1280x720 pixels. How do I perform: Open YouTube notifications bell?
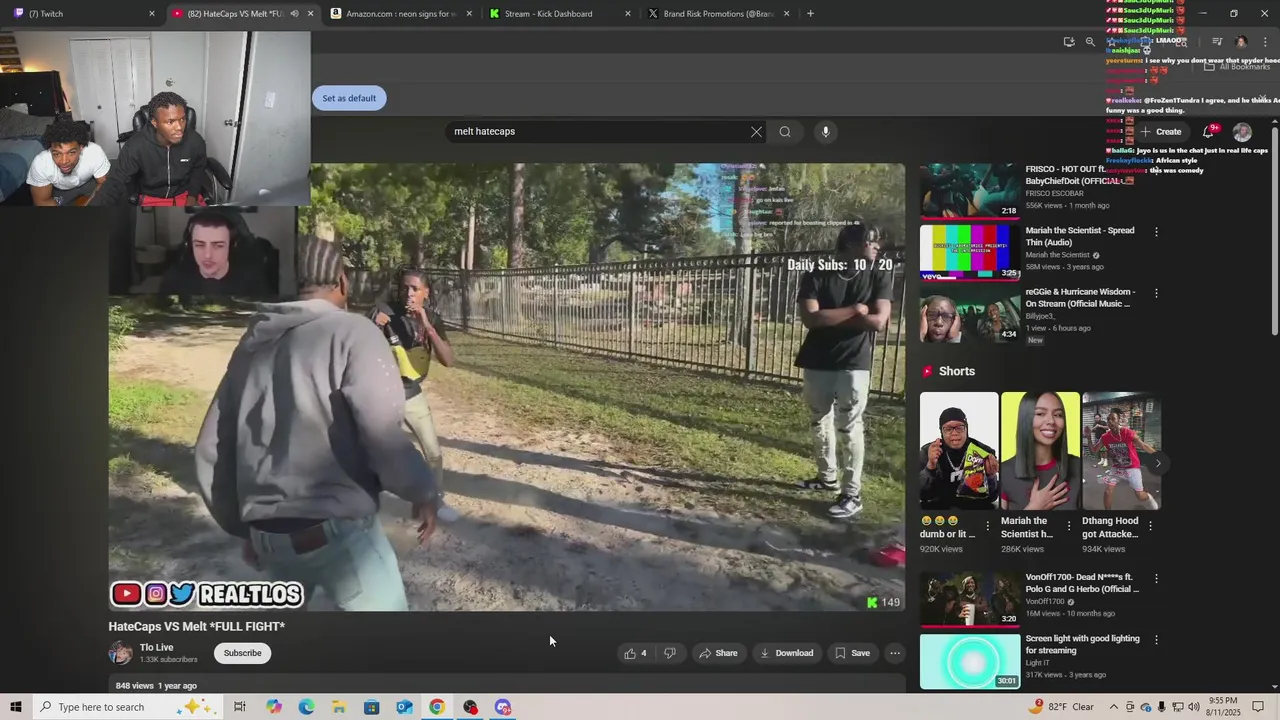click(1209, 132)
